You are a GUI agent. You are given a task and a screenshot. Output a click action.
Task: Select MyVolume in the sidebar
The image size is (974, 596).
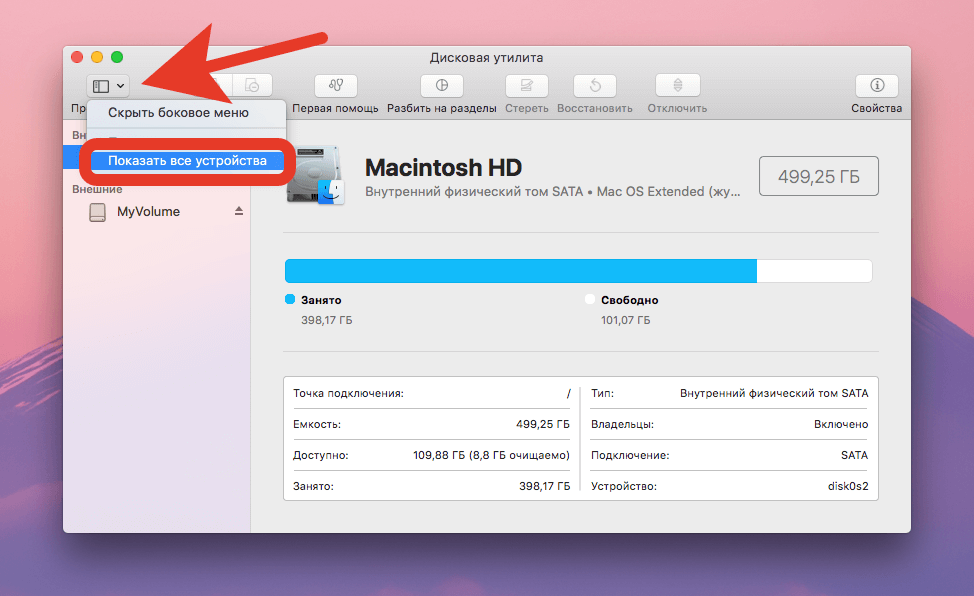coord(148,212)
